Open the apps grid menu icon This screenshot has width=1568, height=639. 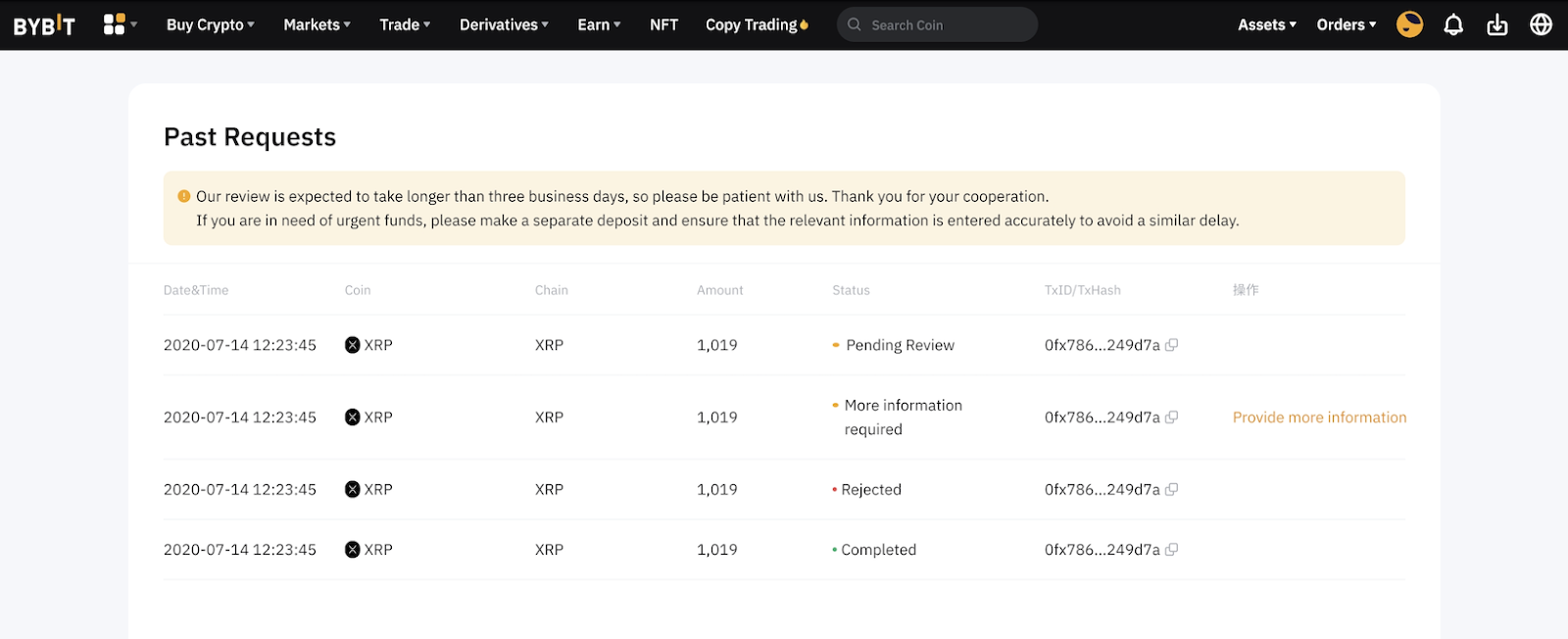(115, 25)
